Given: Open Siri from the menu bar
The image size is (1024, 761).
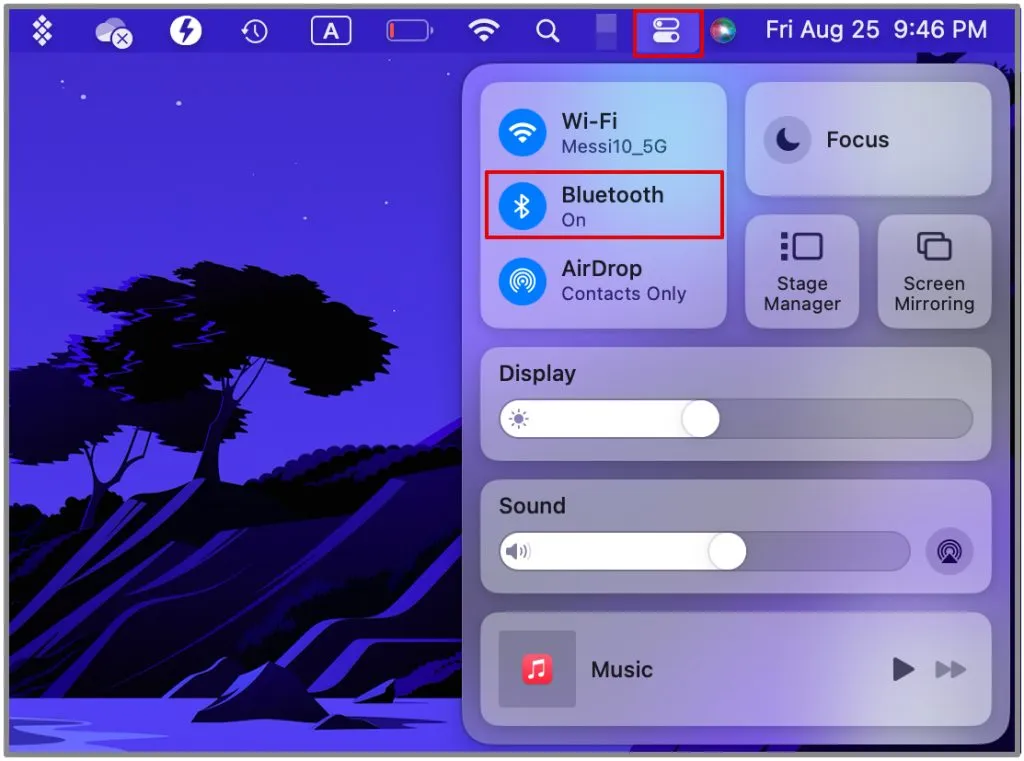Looking at the screenshot, I should [723, 30].
